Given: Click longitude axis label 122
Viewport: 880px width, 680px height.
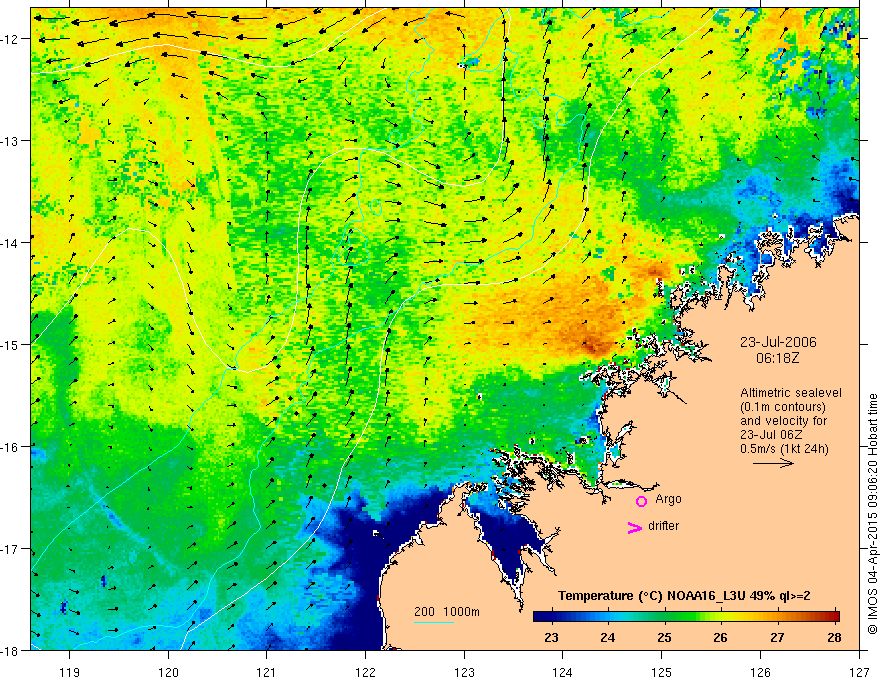Looking at the screenshot, I should click(365, 672).
